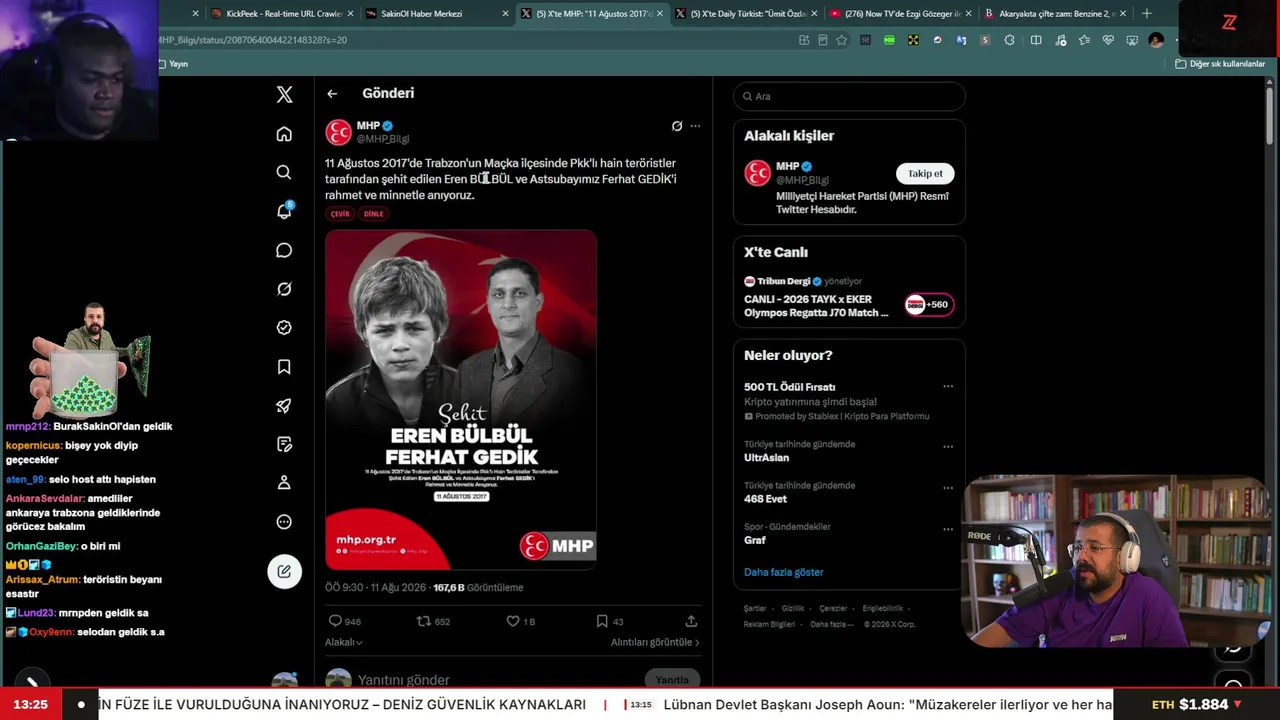Click Grok icon on the MHP post
Screen dimensions: 1280x720
(677, 126)
